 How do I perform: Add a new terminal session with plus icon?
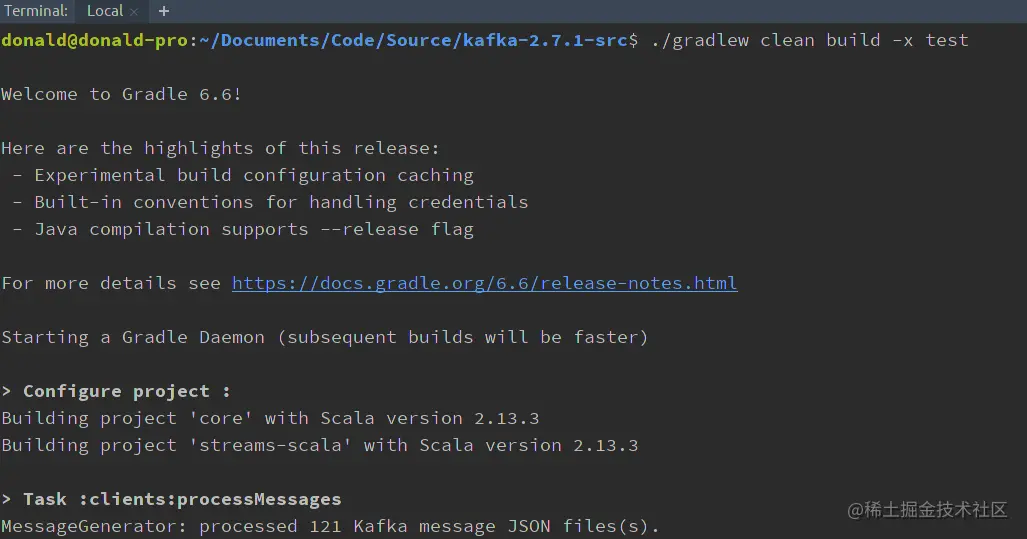point(164,11)
